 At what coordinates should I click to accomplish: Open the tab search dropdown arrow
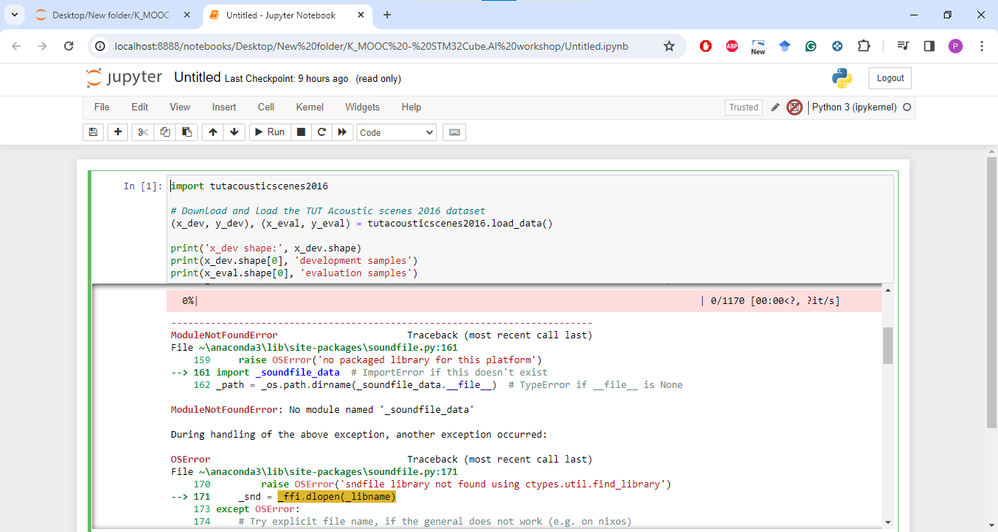click(15, 15)
